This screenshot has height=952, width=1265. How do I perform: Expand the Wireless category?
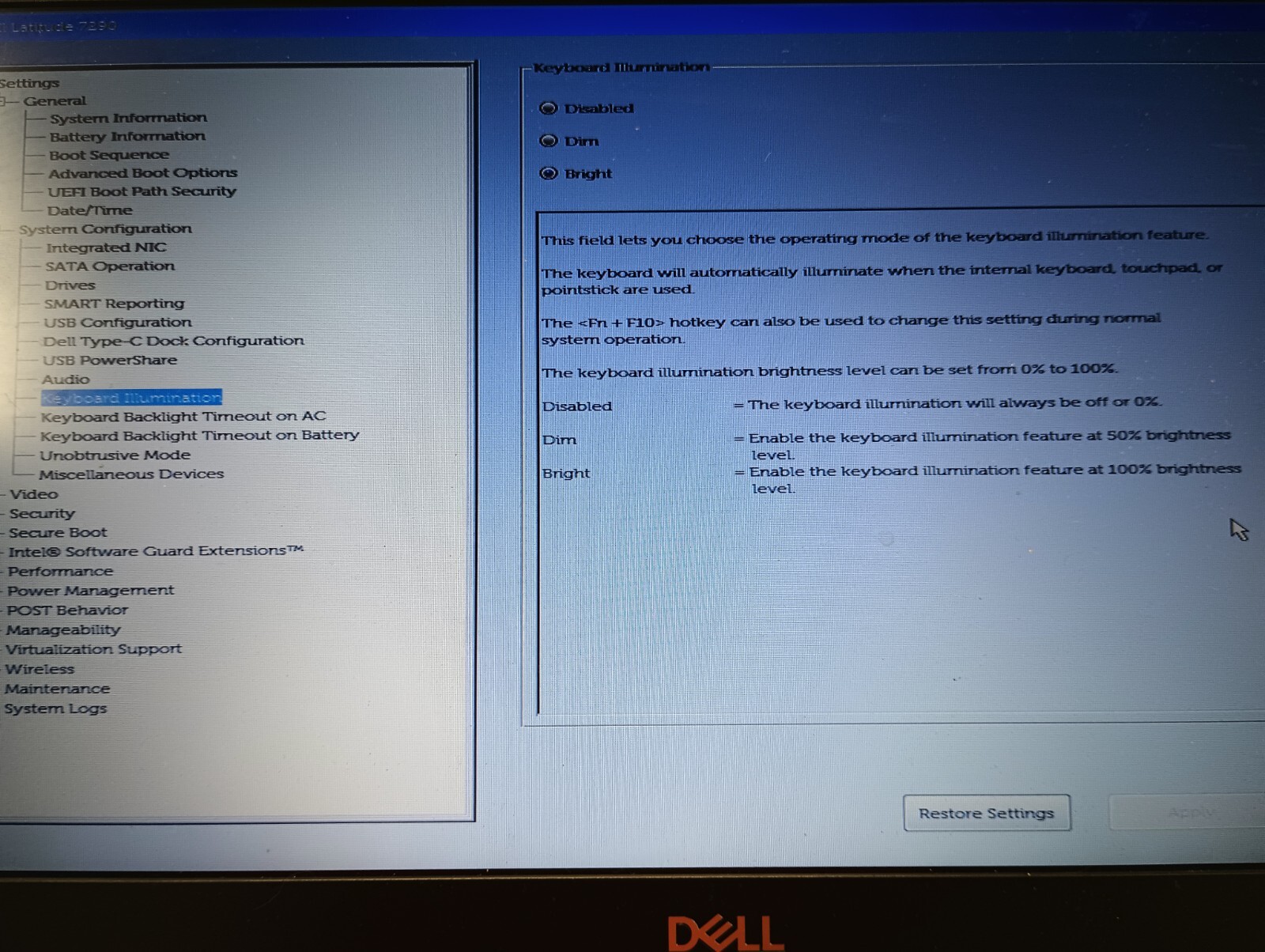point(39,669)
